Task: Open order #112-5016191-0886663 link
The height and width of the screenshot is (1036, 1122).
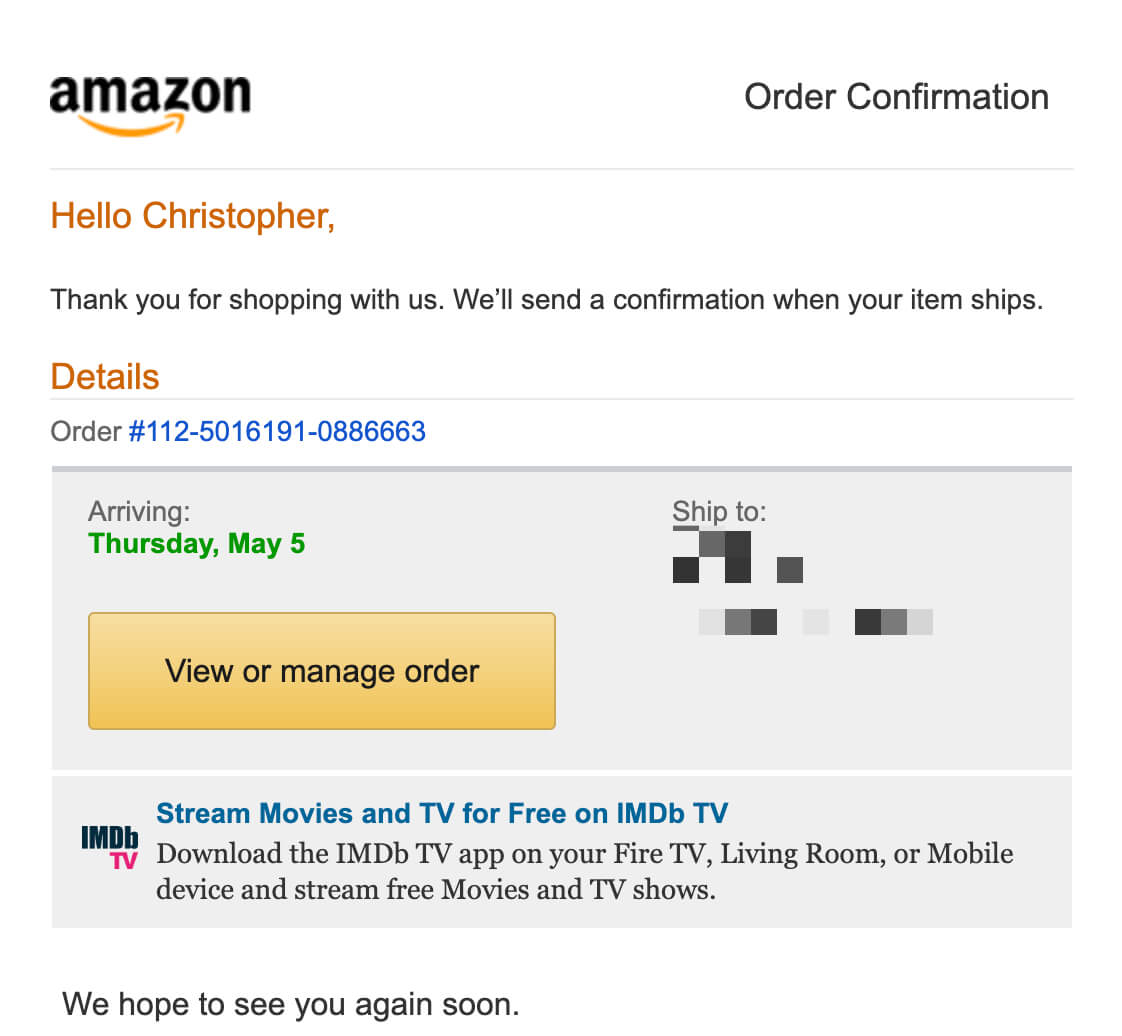Action: click(277, 432)
